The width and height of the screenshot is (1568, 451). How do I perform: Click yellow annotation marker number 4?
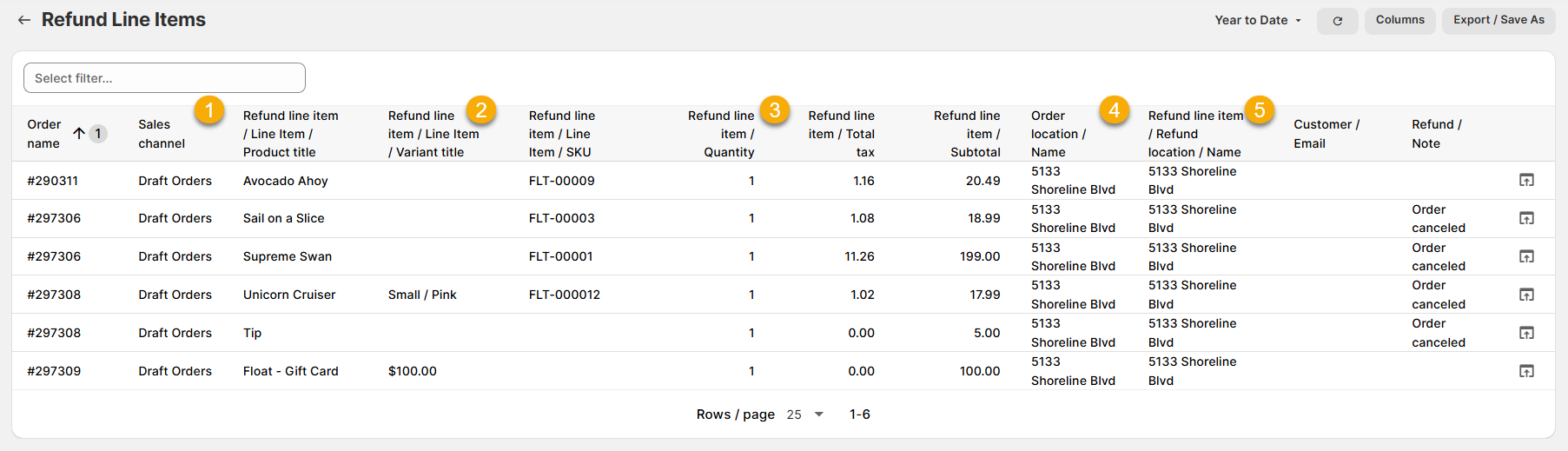click(x=1114, y=110)
